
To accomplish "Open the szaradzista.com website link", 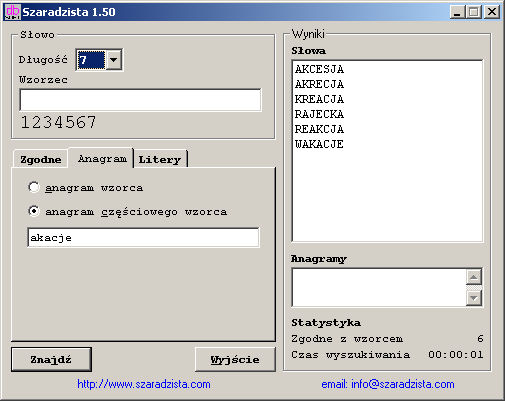I will 144,384.
